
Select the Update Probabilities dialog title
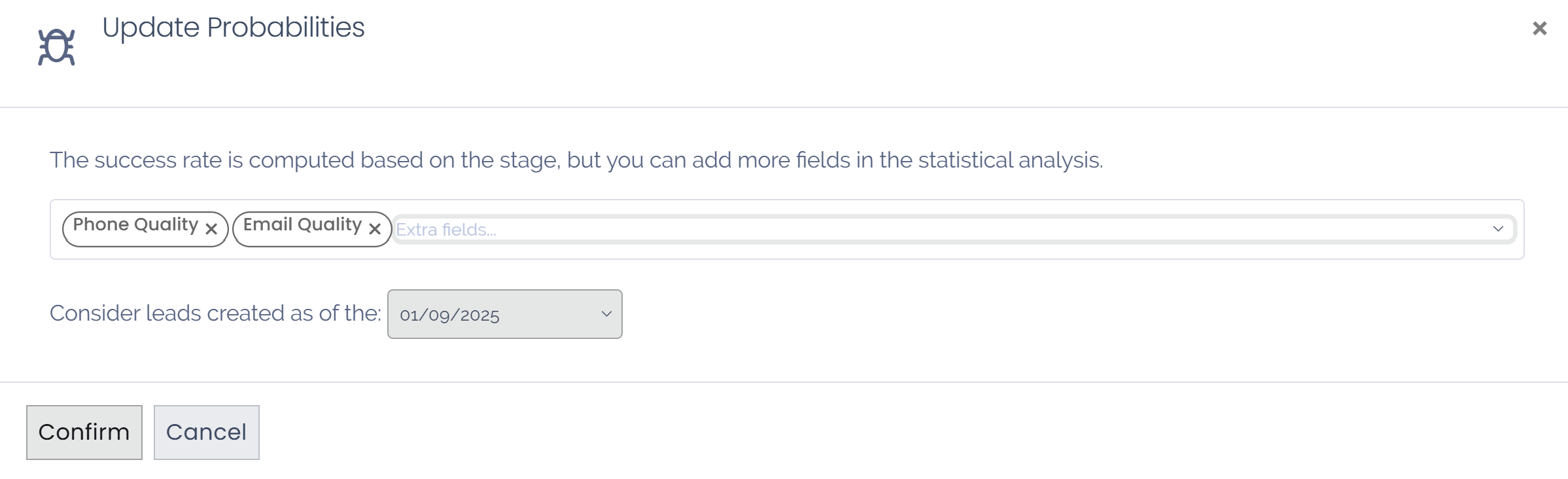pos(232,27)
